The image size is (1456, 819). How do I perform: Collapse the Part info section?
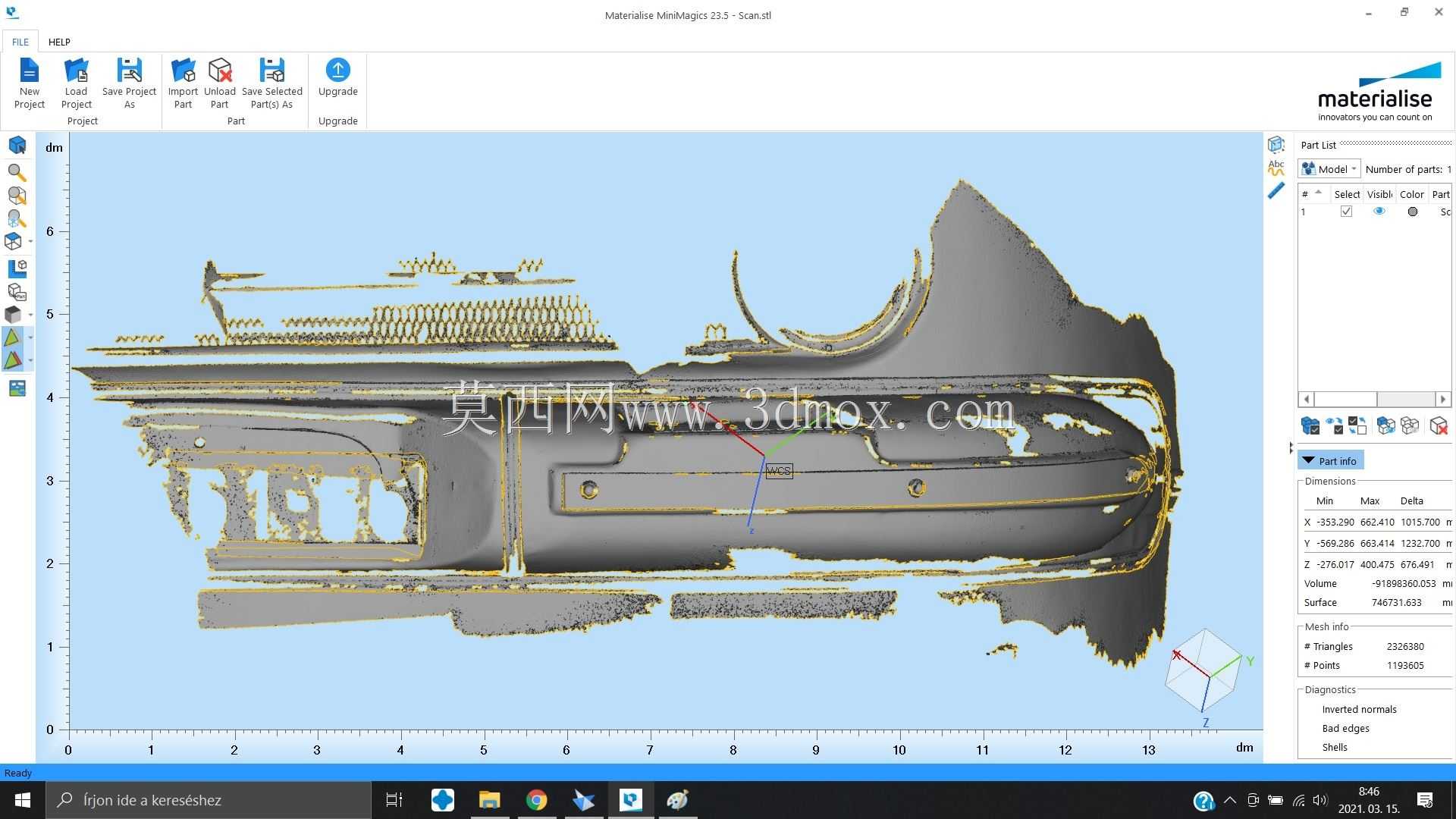(x=1331, y=460)
